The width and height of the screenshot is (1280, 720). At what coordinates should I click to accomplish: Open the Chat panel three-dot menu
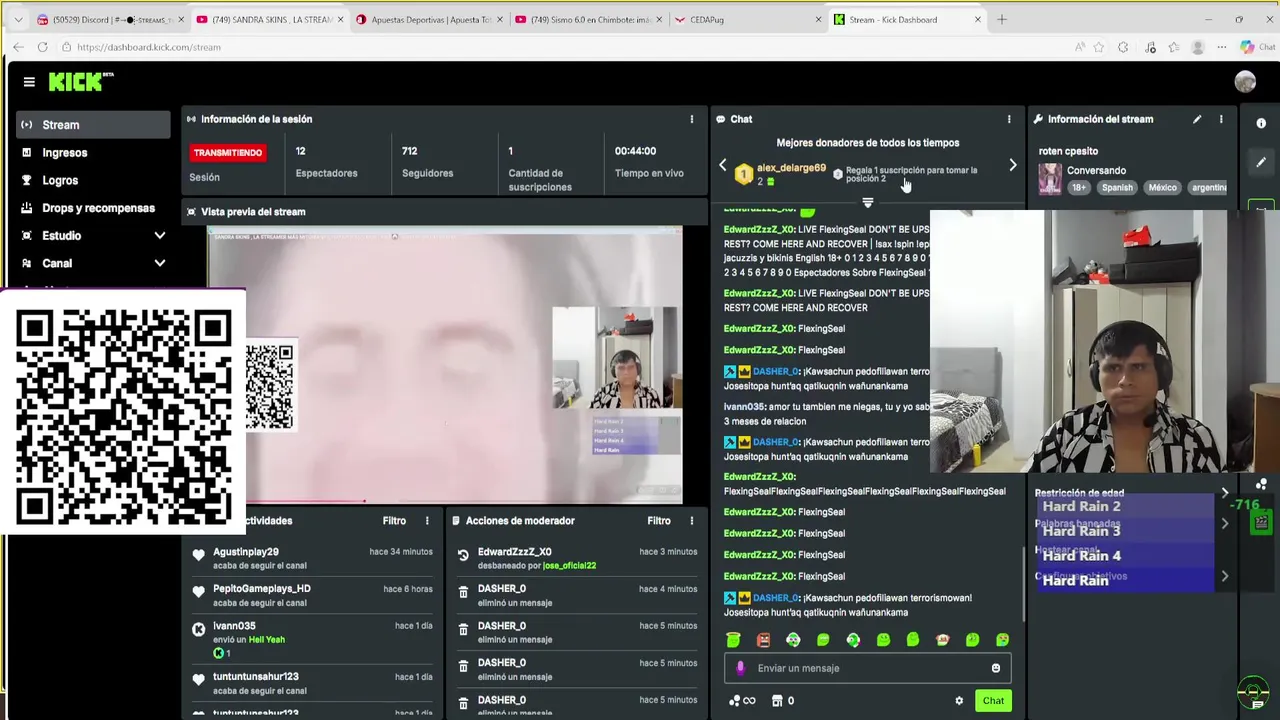1008,119
